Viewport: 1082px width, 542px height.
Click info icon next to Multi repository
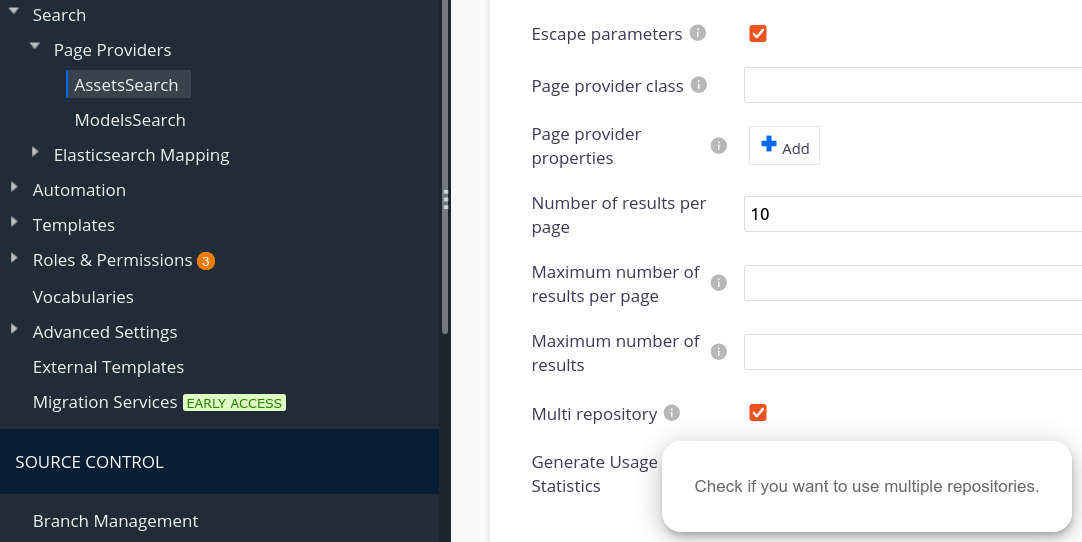point(671,413)
